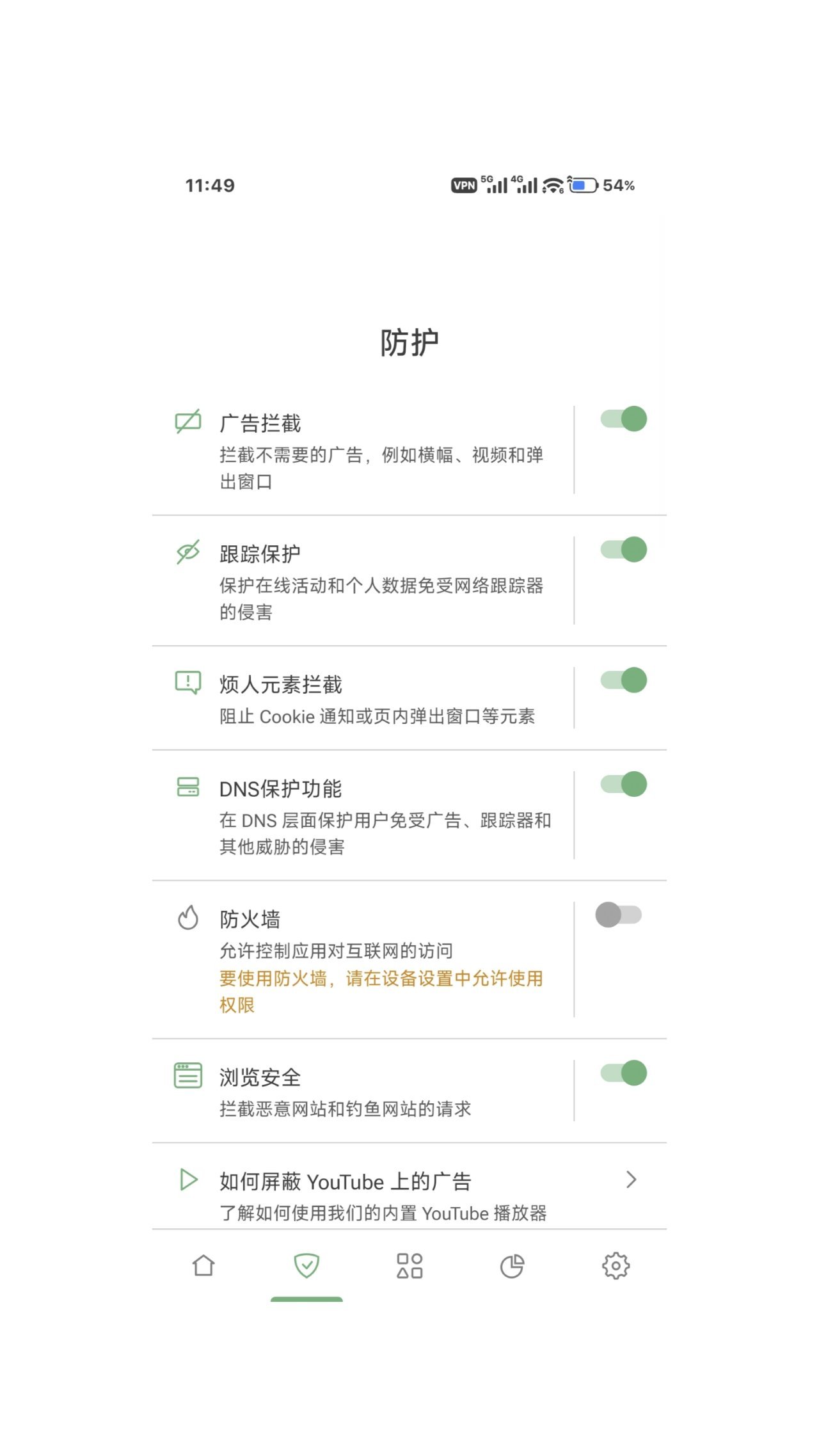Tap the firewall flame icon

(188, 917)
